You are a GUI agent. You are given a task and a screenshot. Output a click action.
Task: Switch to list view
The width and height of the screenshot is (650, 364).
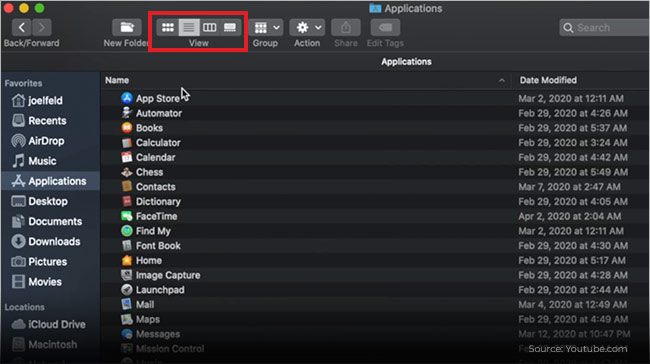click(x=189, y=28)
